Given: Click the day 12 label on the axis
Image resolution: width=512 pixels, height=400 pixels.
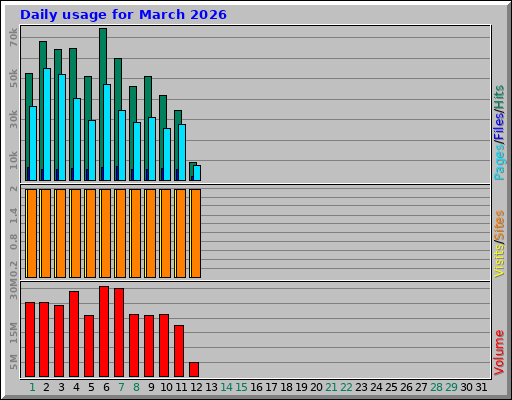Looking at the screenshot, I should 196,387.
